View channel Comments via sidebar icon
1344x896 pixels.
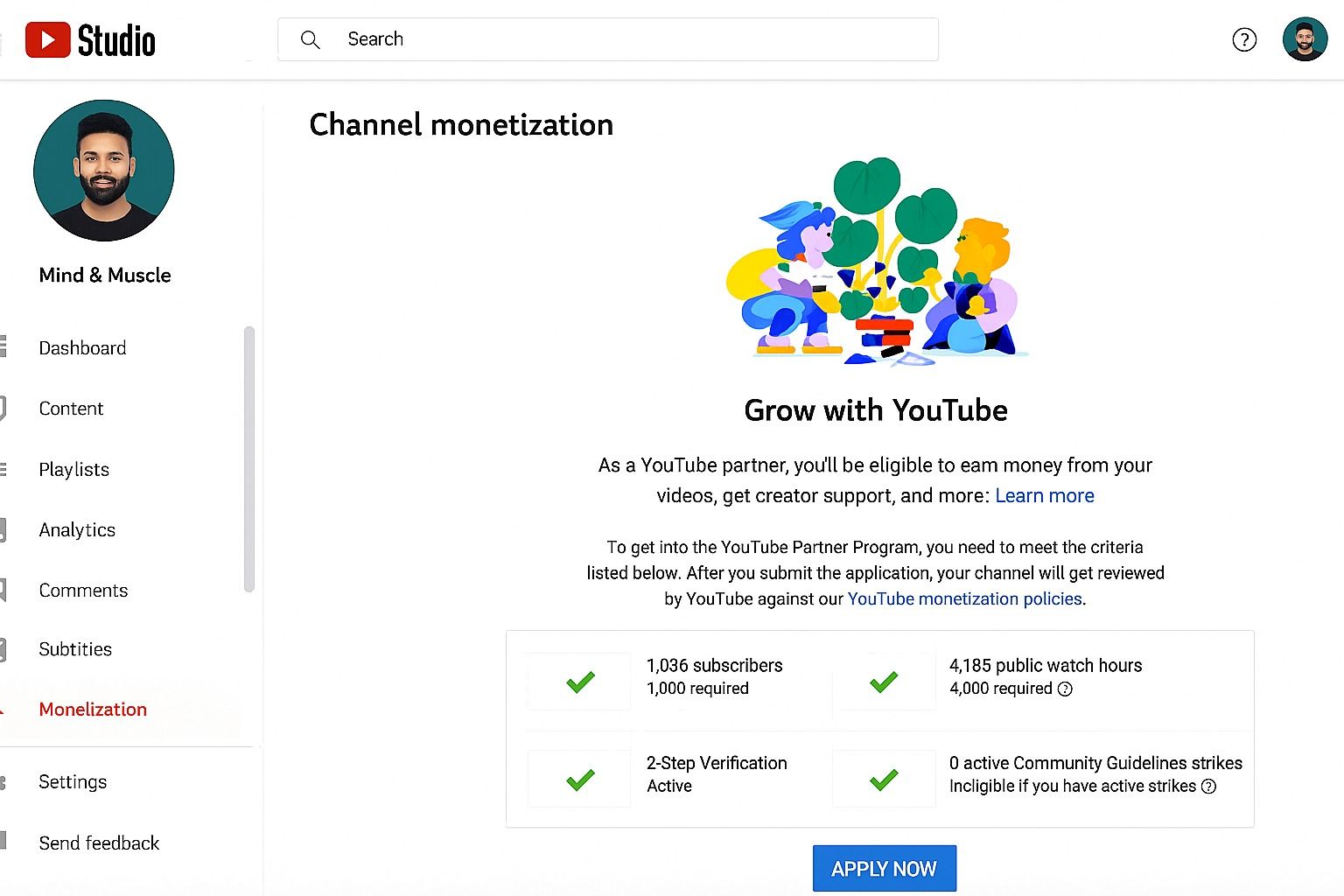click(4, 591)
